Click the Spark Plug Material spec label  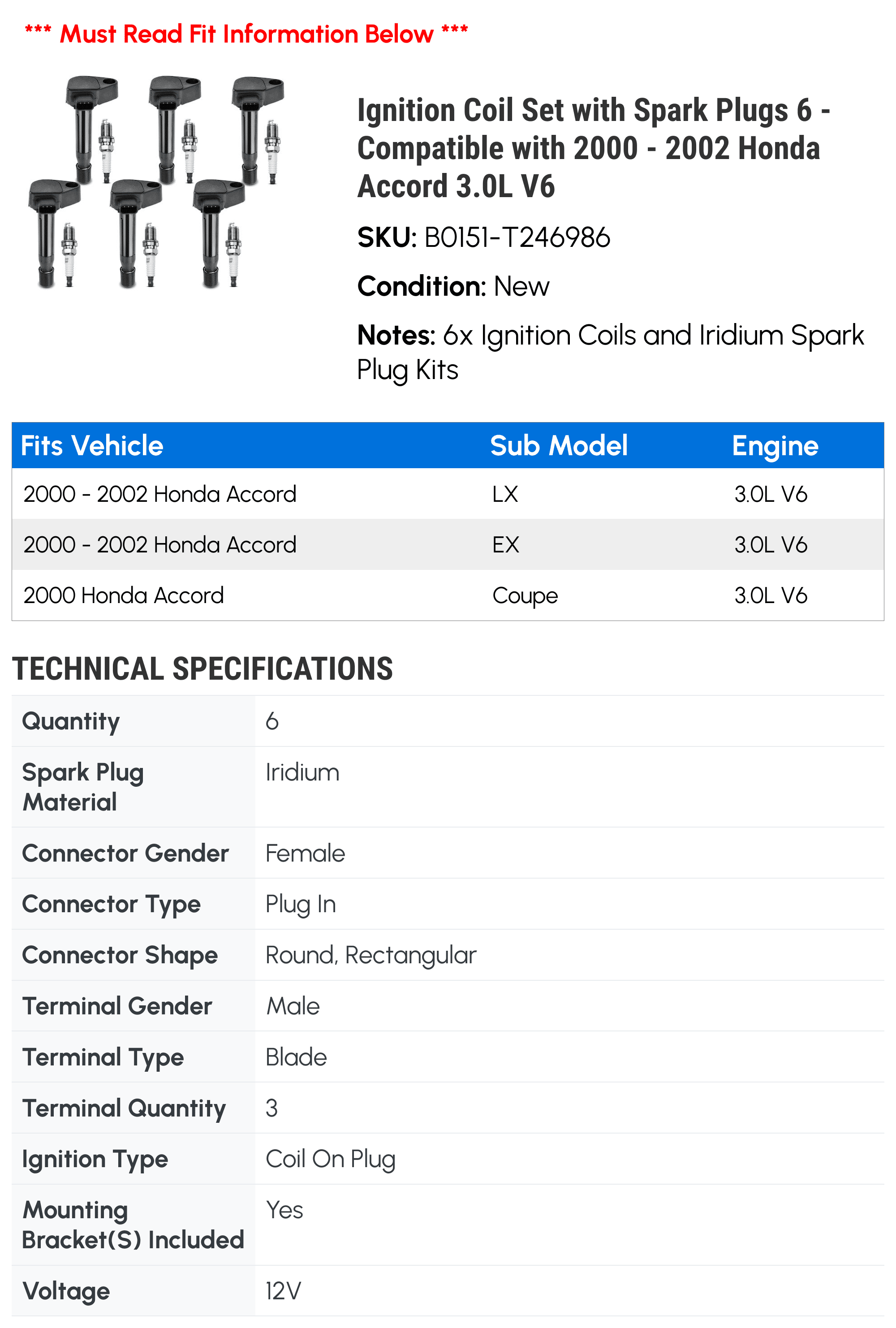tap(83, 787)
